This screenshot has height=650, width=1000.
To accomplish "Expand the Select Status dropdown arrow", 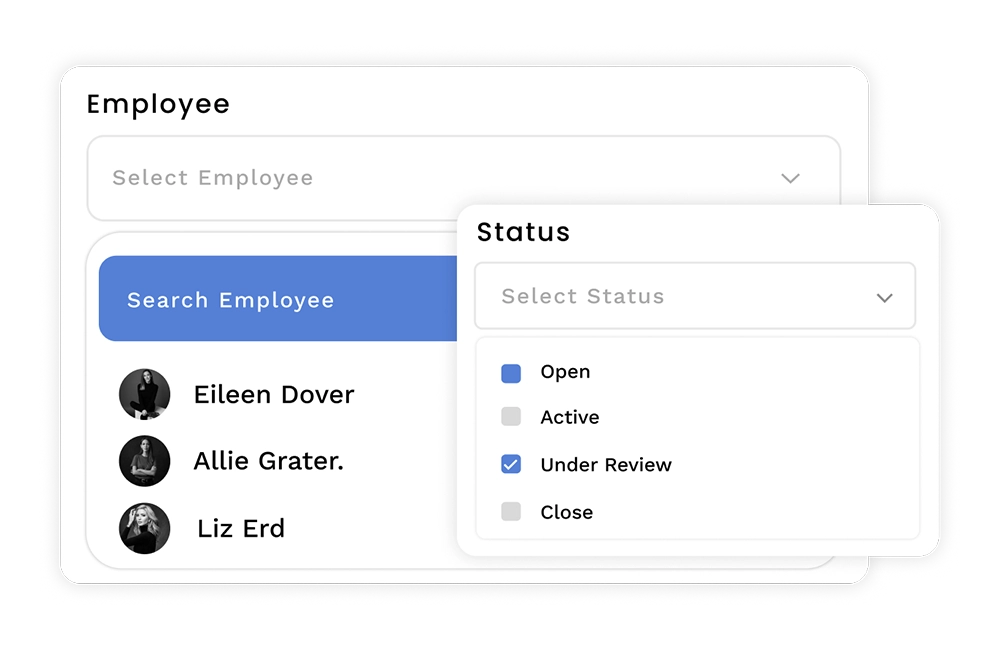I will click(884, 297).
